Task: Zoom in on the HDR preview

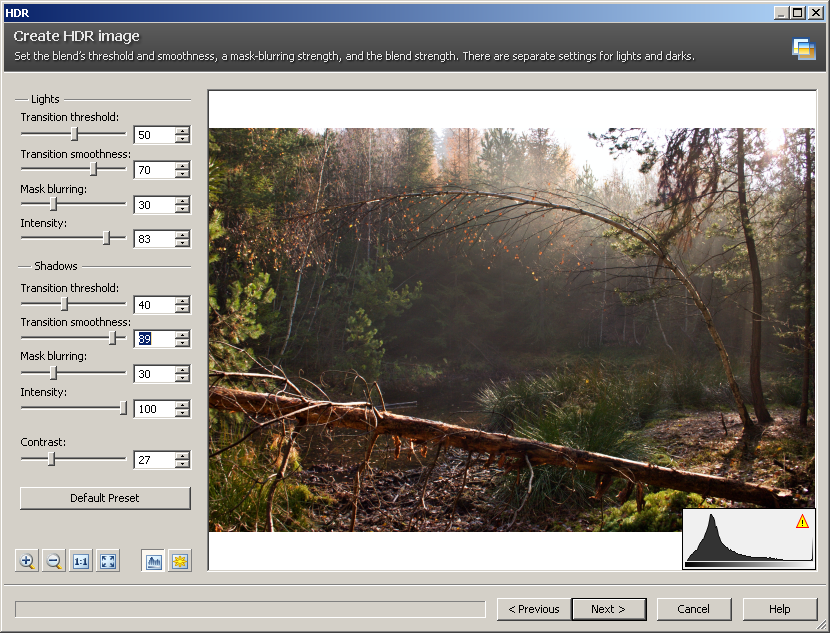Action: pyautogui.click(x=26, y=561)
